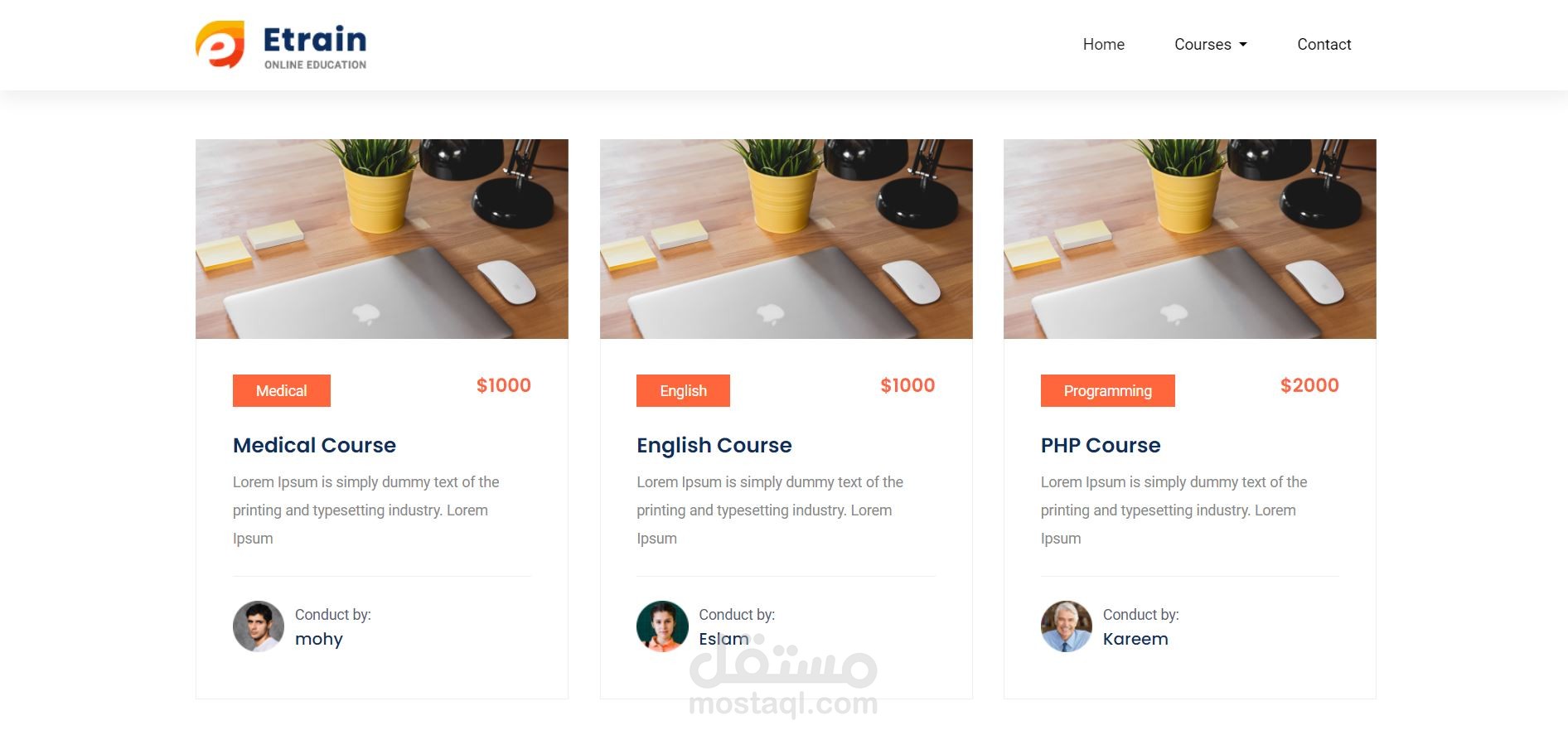Select the Programming category tag
This screenshot has height=735, width=1568.
pos(1107,390)
